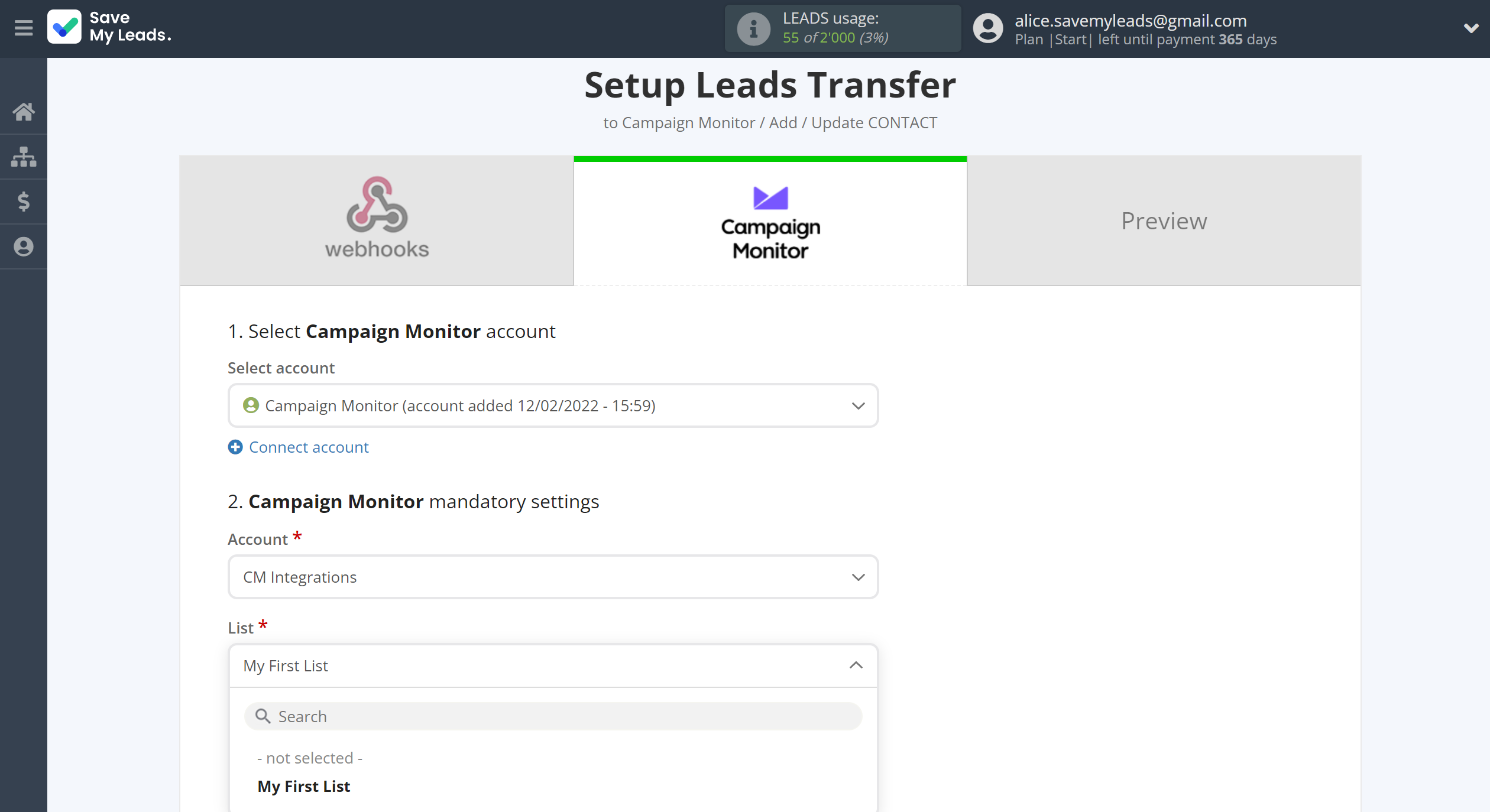Viewport: 1490px width, 812px height.
Task: Click the plus icon beside Connect account
Action: [x=235, y=447]
